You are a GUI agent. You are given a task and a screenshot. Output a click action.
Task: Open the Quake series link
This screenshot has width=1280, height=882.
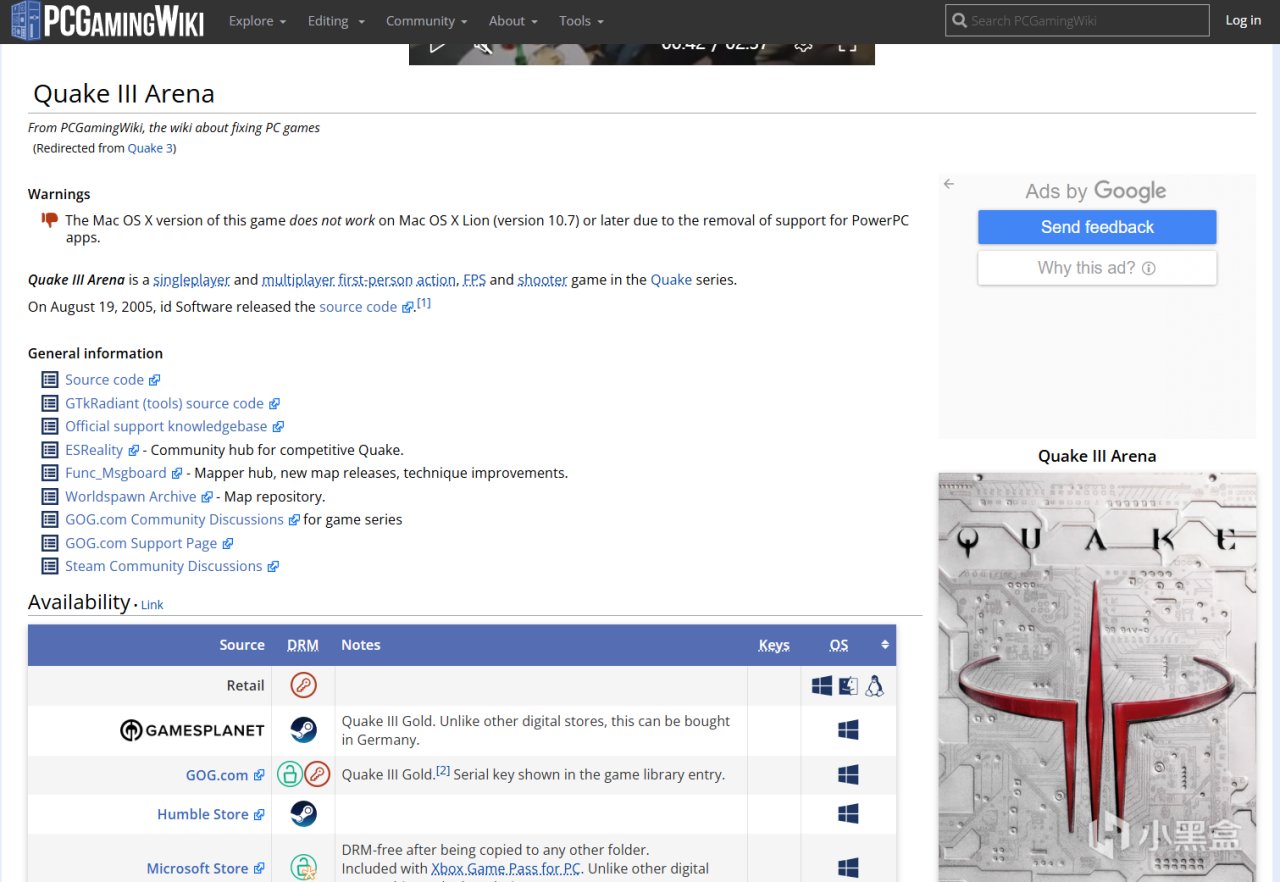point(671,280)
